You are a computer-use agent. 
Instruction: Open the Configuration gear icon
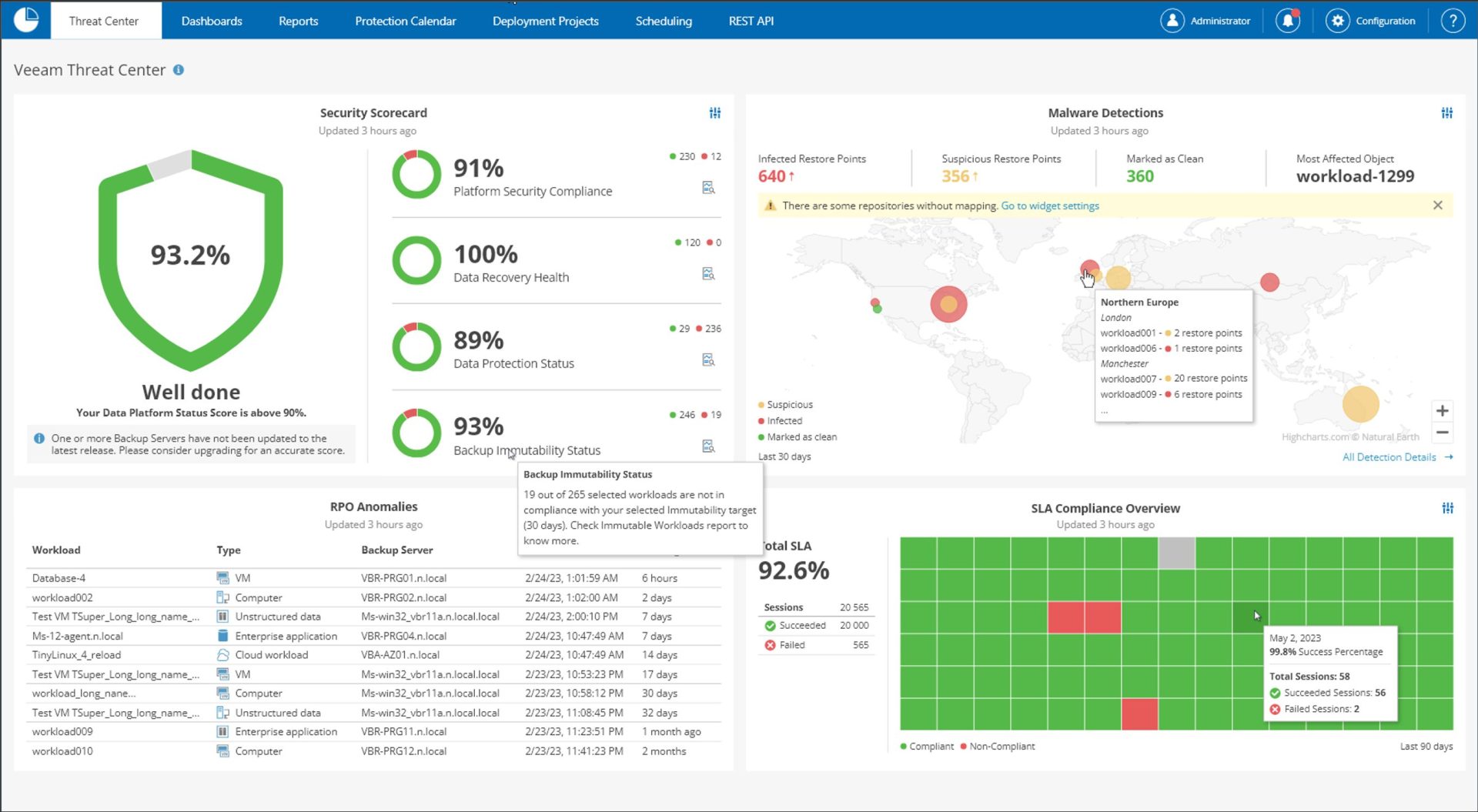pos(1336,20)
